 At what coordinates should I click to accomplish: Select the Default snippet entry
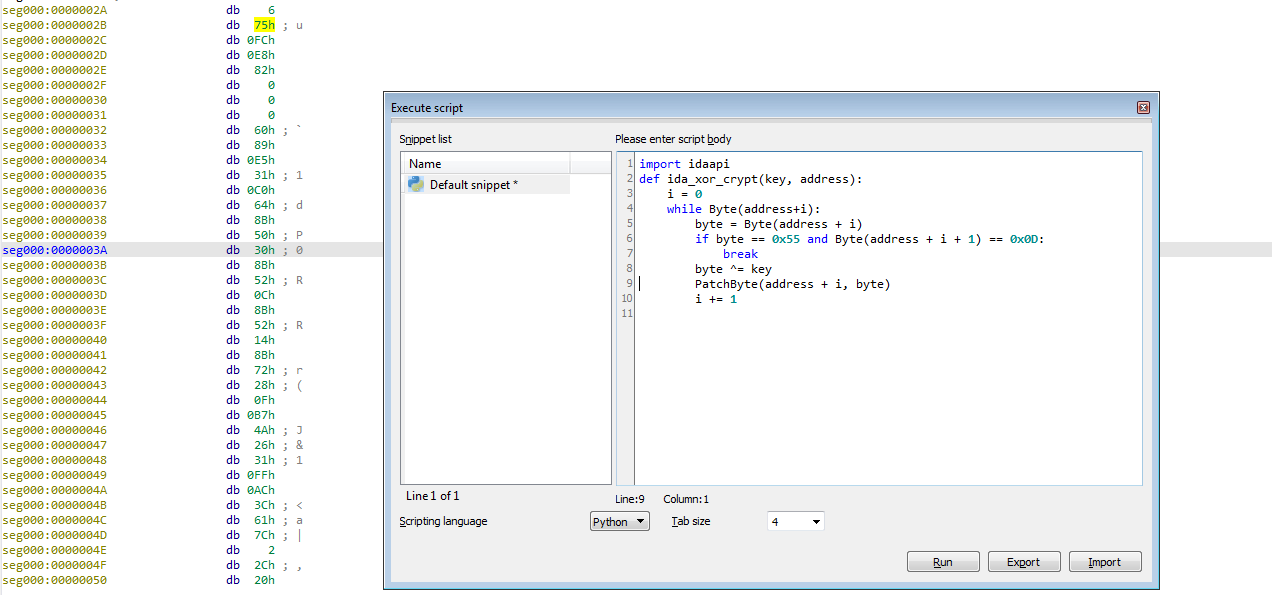473,185
